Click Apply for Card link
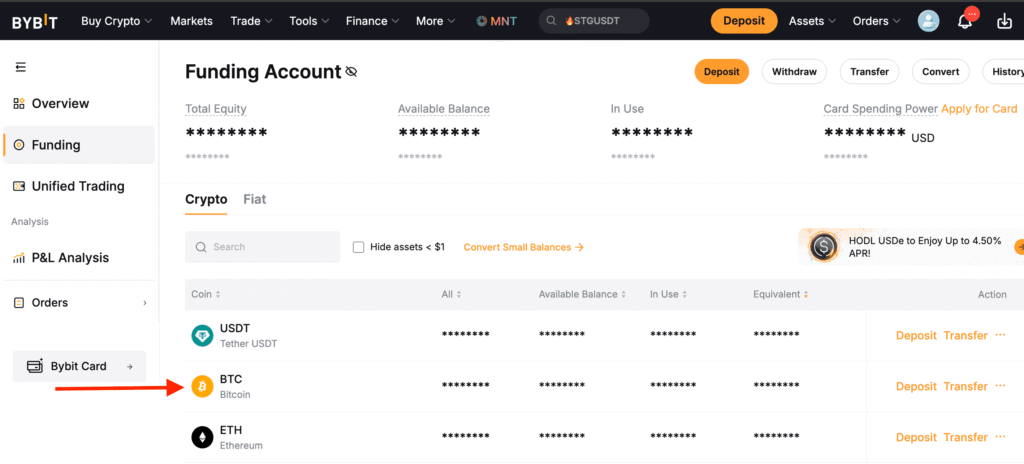This screenshot has height=464, width=1024. [979, 109]
